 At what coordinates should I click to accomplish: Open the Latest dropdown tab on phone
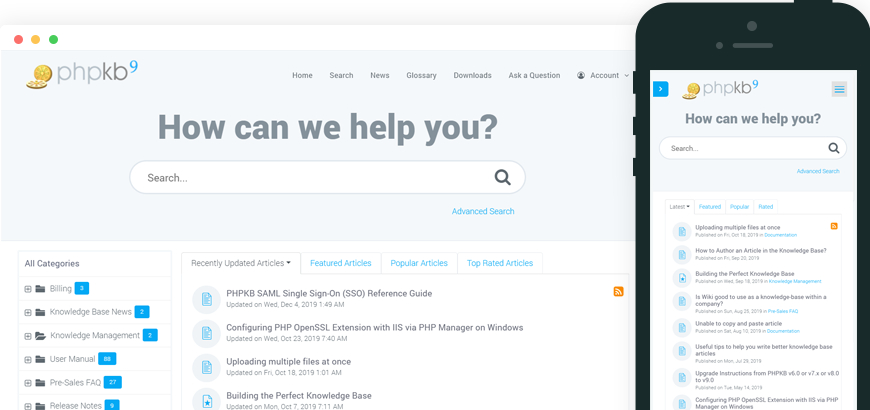(680, 206)
